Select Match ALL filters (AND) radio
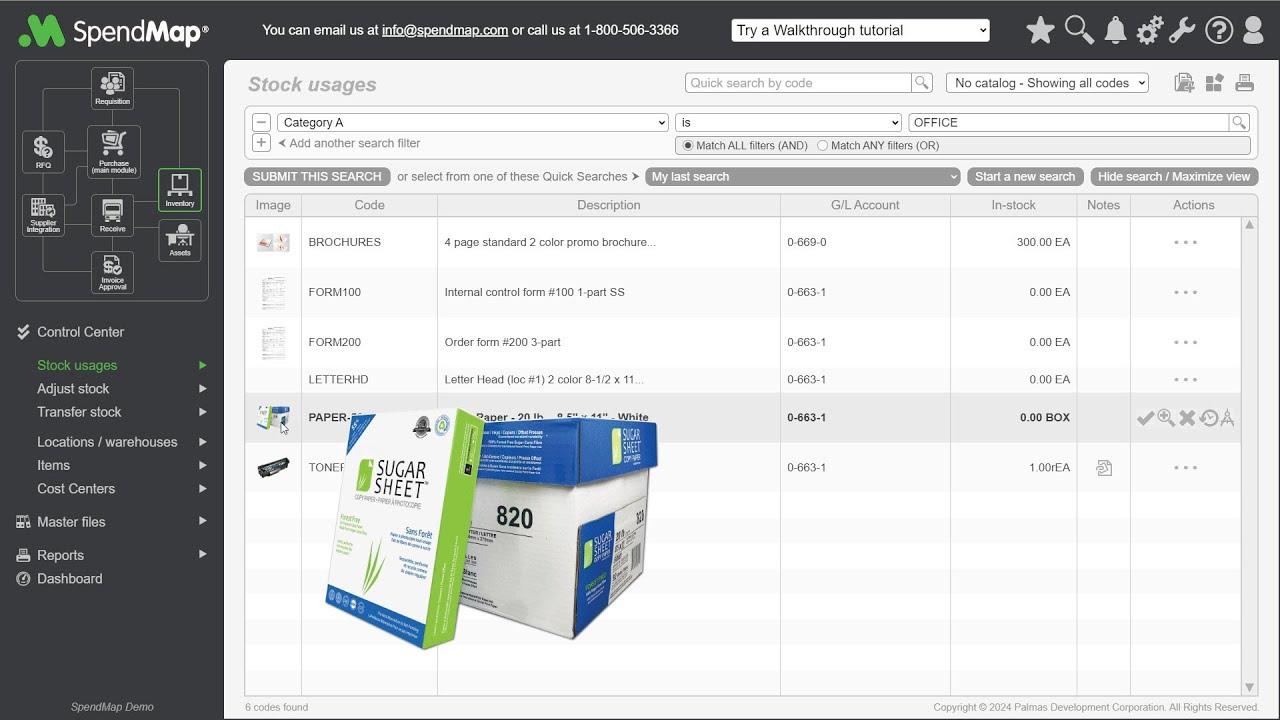Image resolution: width=1280 pixels, height=720 pixels. click(687, 145)
